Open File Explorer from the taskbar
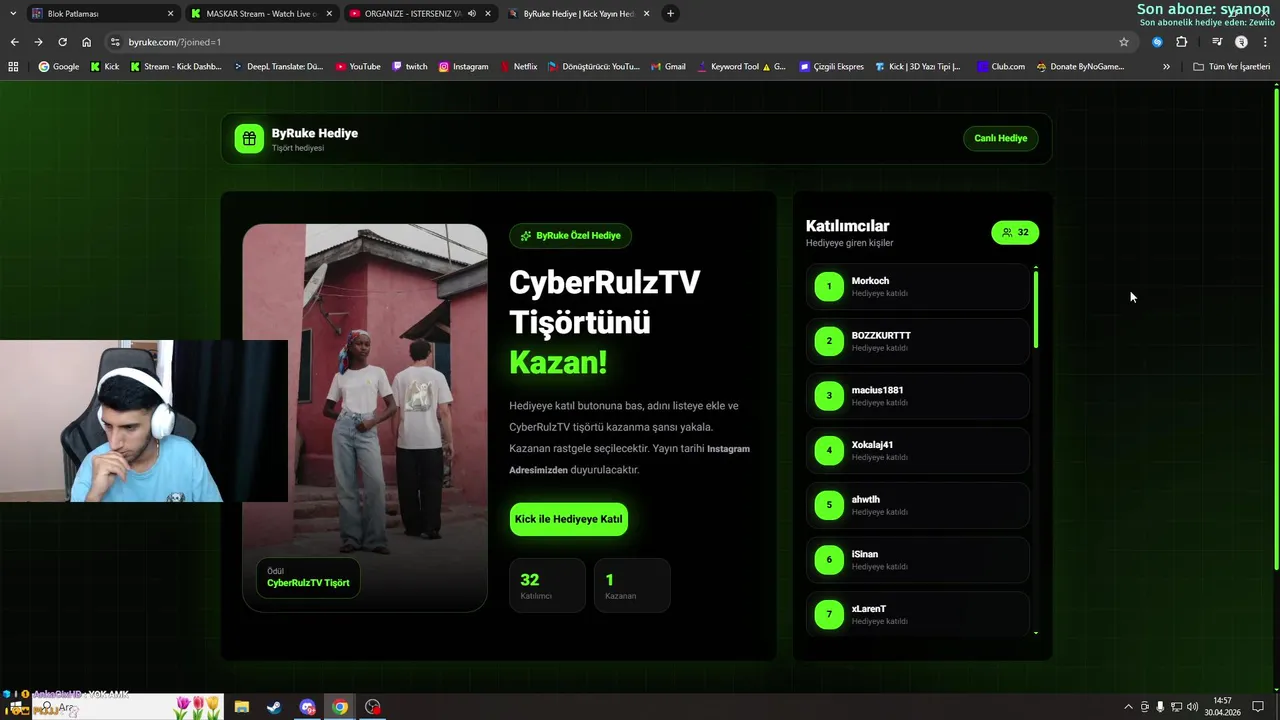This screenshot has width=1280, height=720. point(242,707)
